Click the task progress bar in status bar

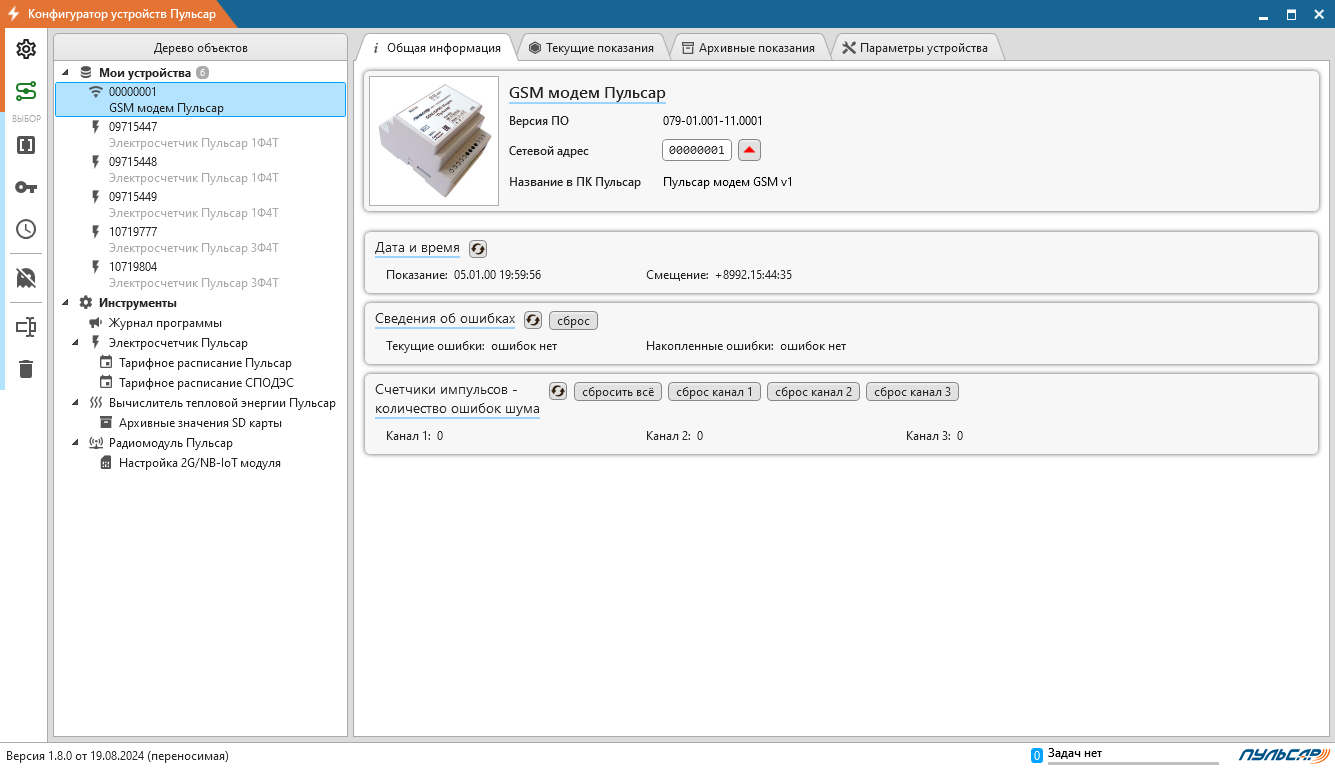coord(1133,763)
